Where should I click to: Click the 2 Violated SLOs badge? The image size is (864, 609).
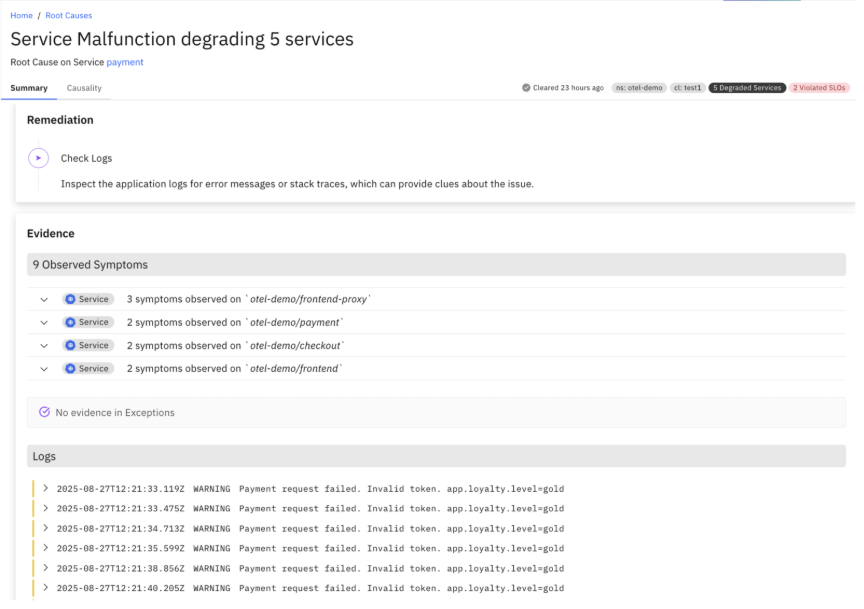pos(819,88)
